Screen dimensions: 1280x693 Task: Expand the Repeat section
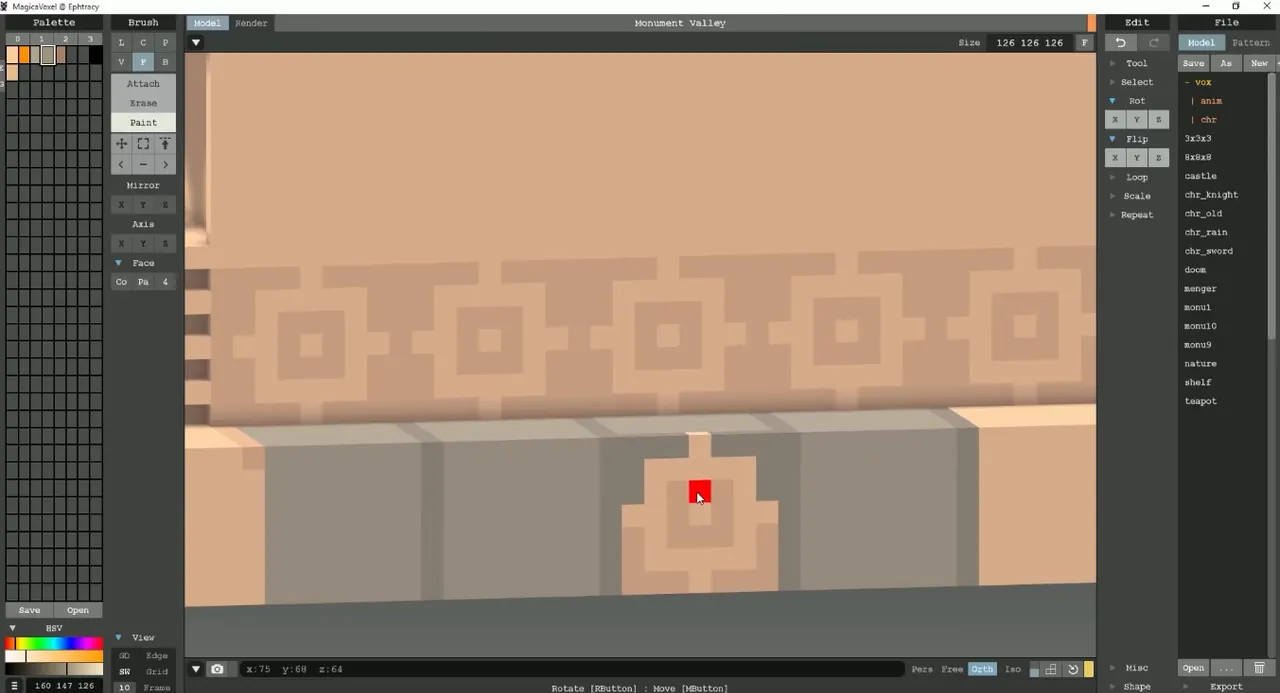[1112, 215]
